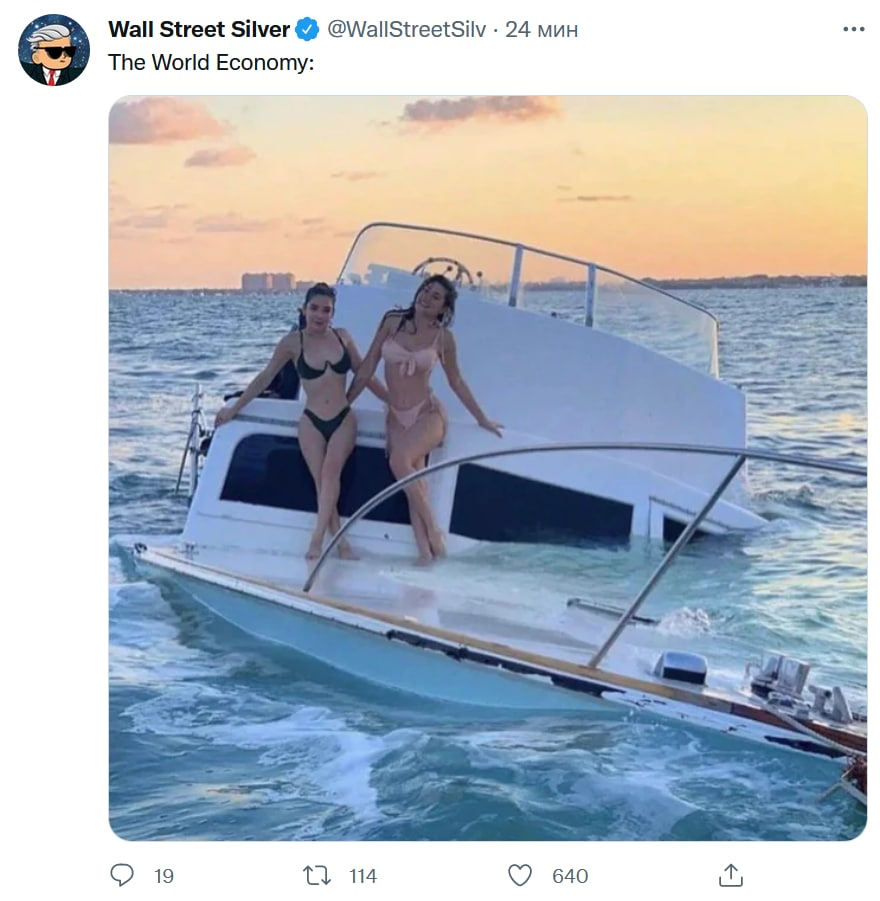Click the pink cloud at the photo's top-left
The width and height of the screenshot is (880, 901).
[165, 122]
